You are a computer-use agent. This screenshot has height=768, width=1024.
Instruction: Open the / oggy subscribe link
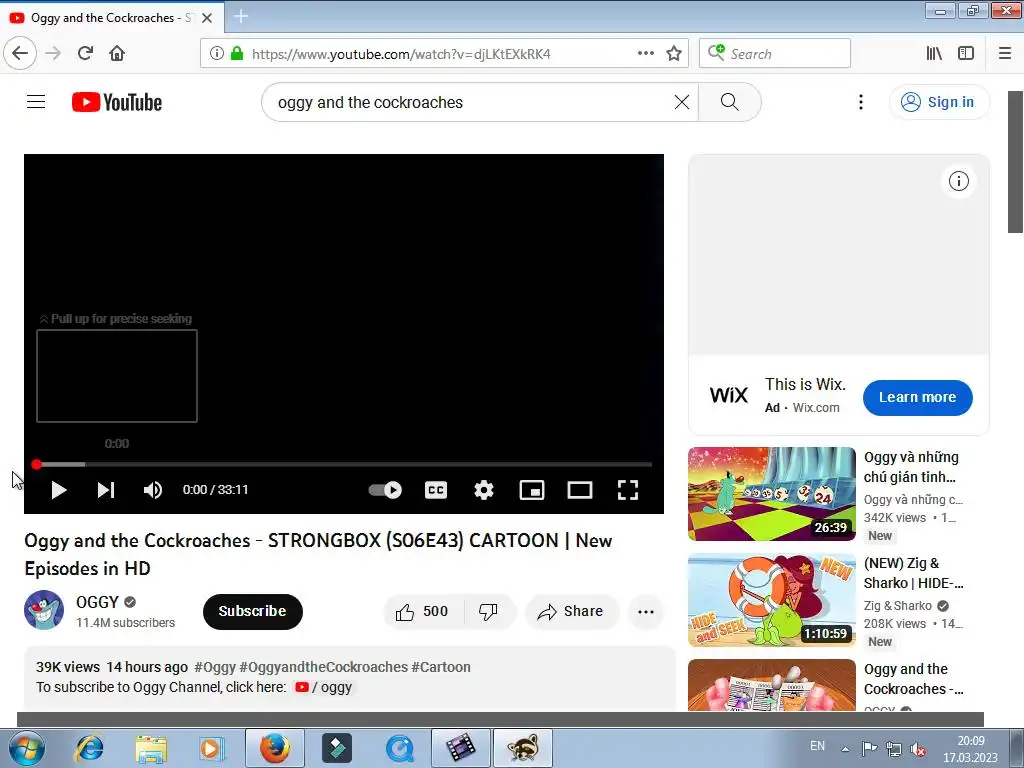click(x=324, y=687)
